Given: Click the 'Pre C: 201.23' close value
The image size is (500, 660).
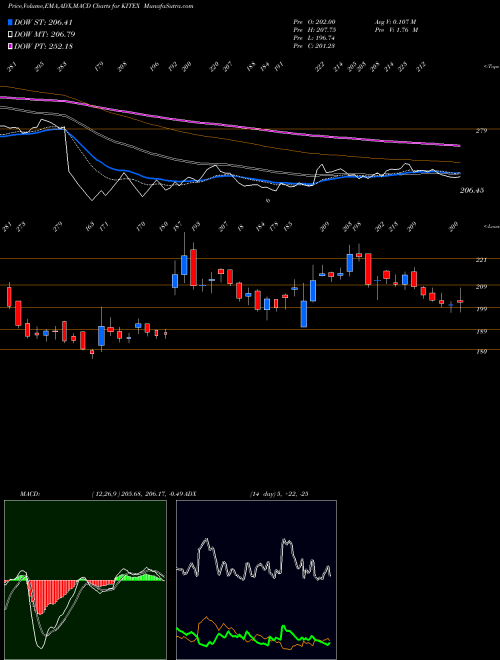Looking at the screenshot, I should (314, 46).
